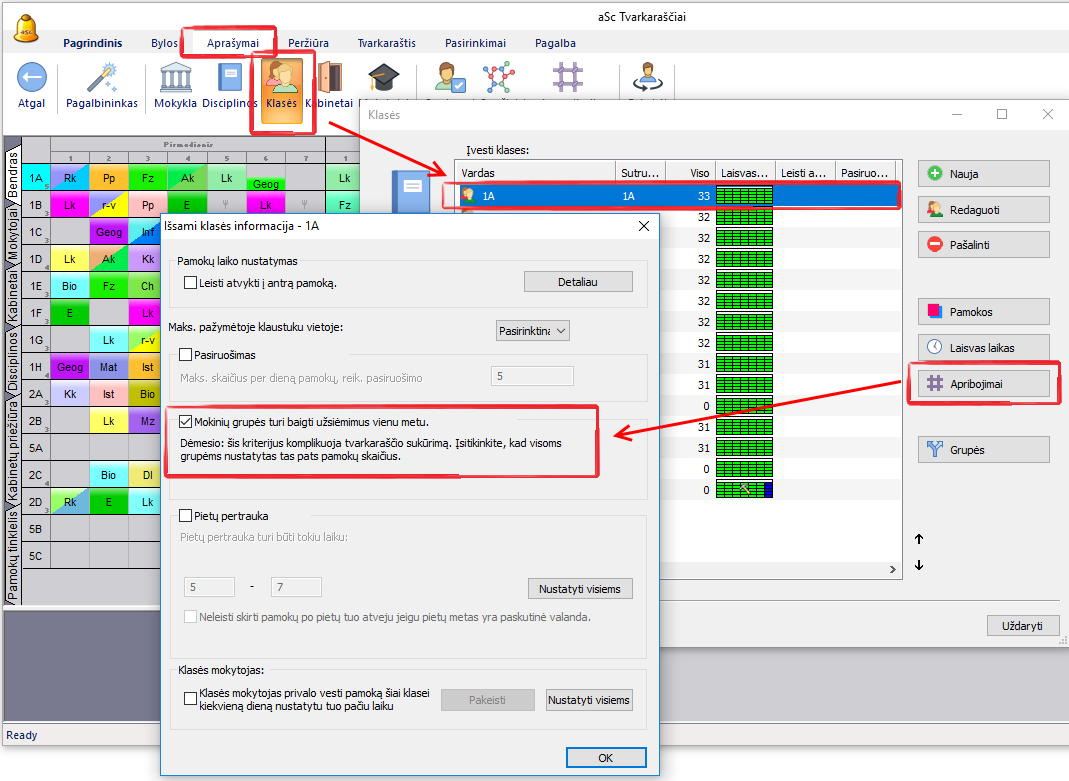
Task: Uncheck Mokinių grupės turi baigti užsiėmimus
Action: (186, 422)
